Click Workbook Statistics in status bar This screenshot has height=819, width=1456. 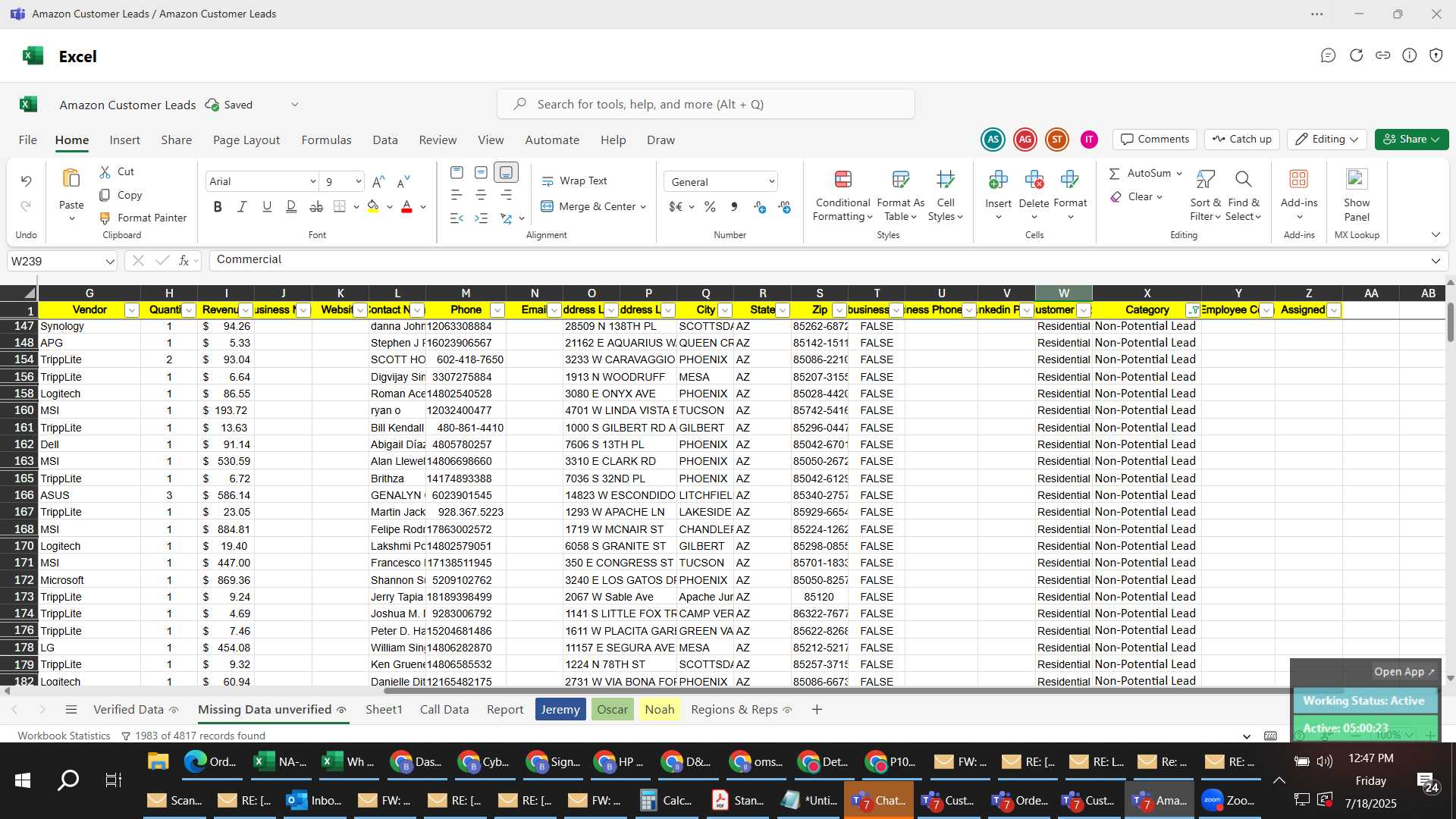pos(64,736)
